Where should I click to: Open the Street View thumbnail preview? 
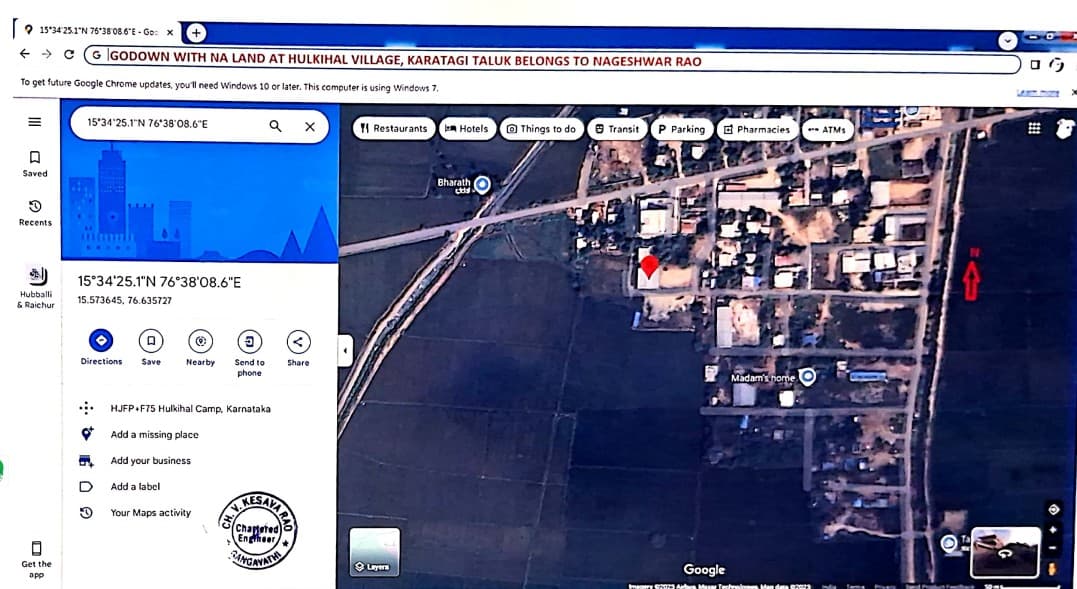pos(1005,552)
